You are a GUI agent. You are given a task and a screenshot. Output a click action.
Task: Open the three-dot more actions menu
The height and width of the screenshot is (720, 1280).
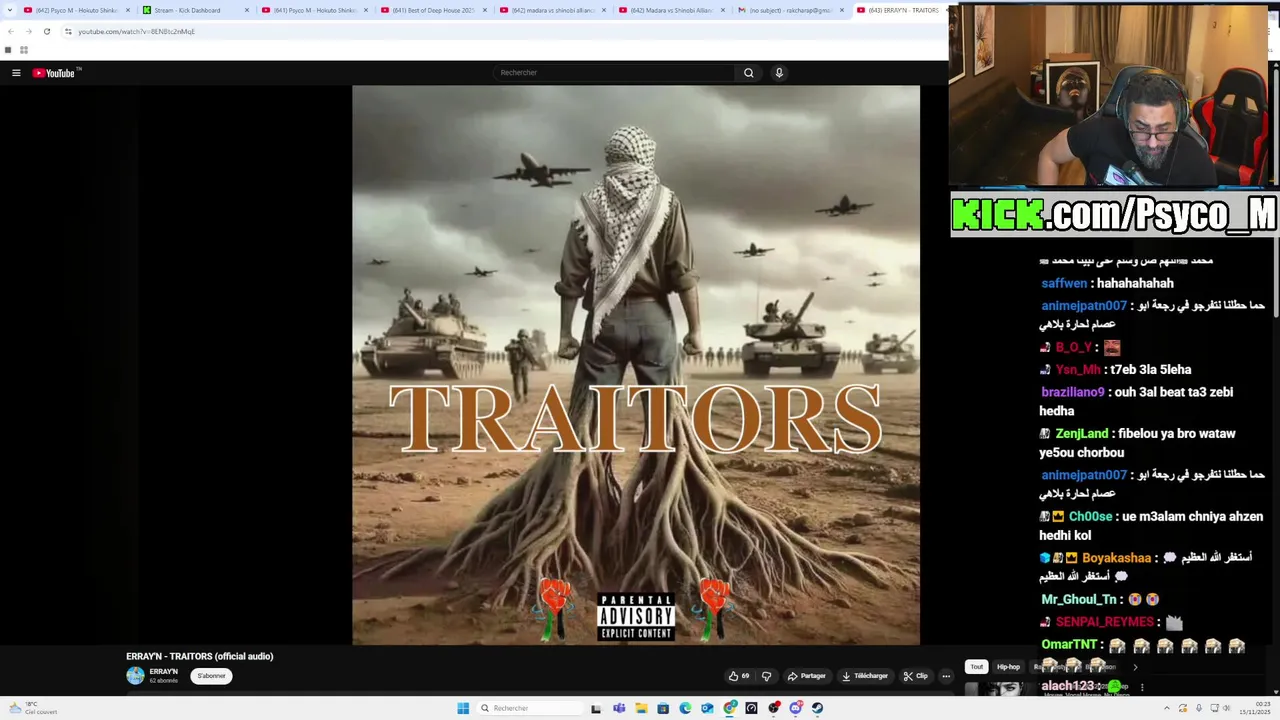(x=946, y=676)
